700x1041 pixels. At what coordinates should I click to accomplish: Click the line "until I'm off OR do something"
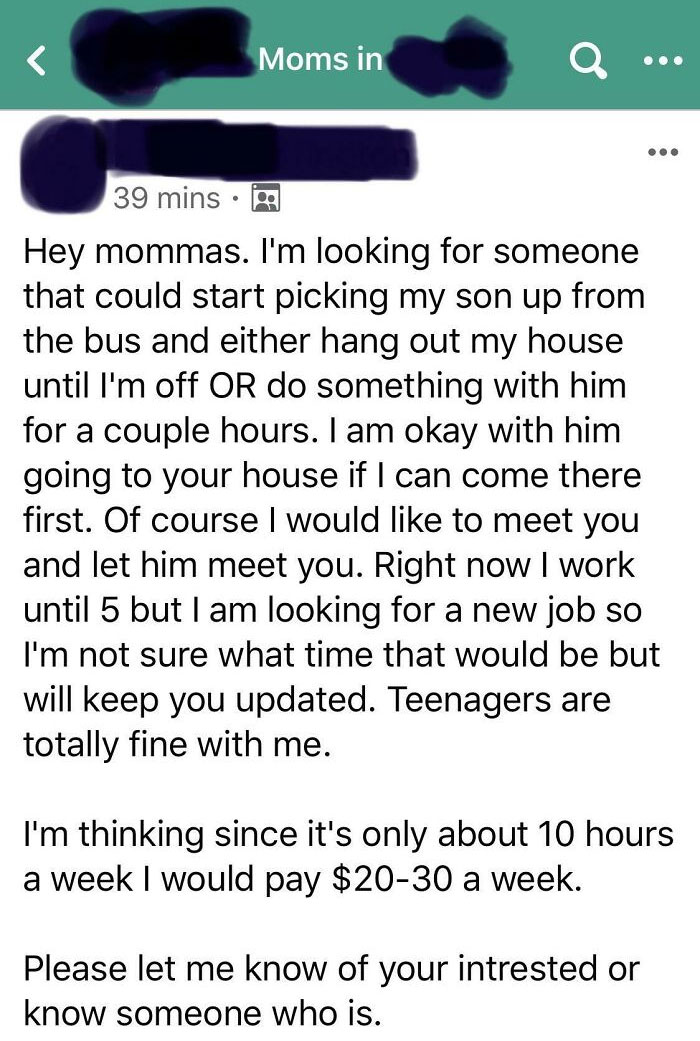[325, 386]
